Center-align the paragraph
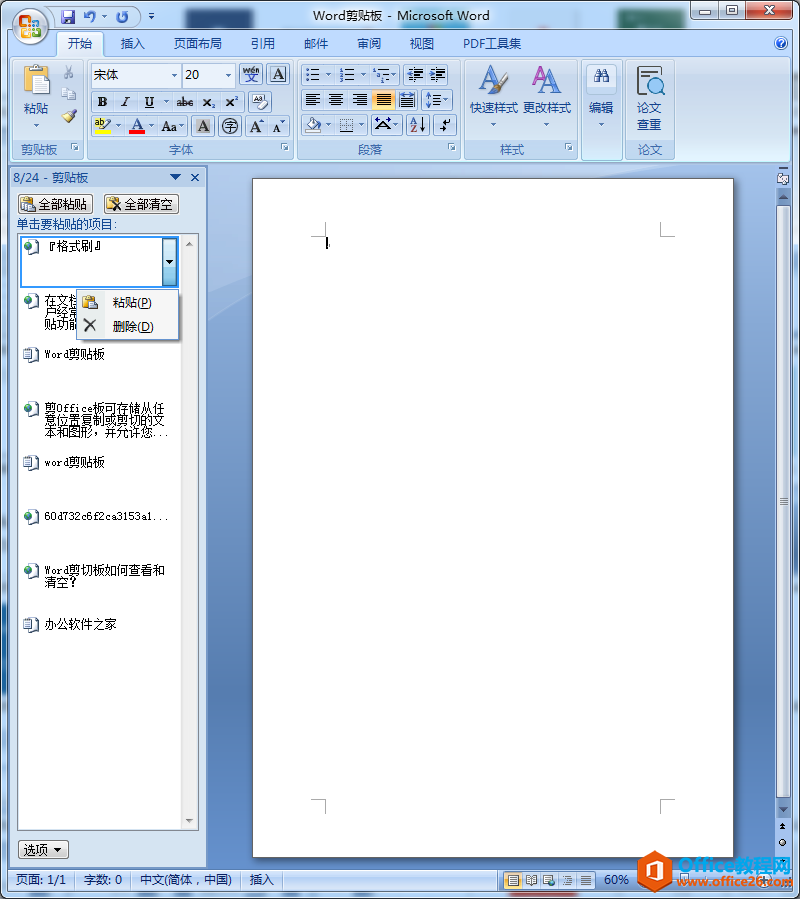Viewport: 800px width, 899px height. (x=336, y=100)
